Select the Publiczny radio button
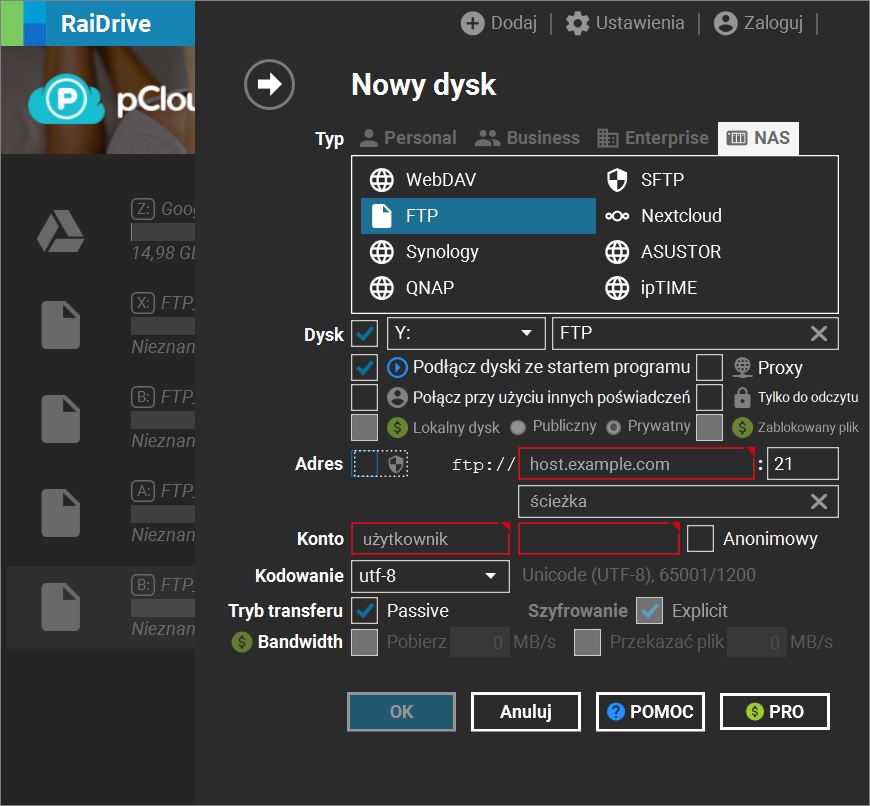Image resolution: width=870 pixels, height=806 pixels. 518,427
